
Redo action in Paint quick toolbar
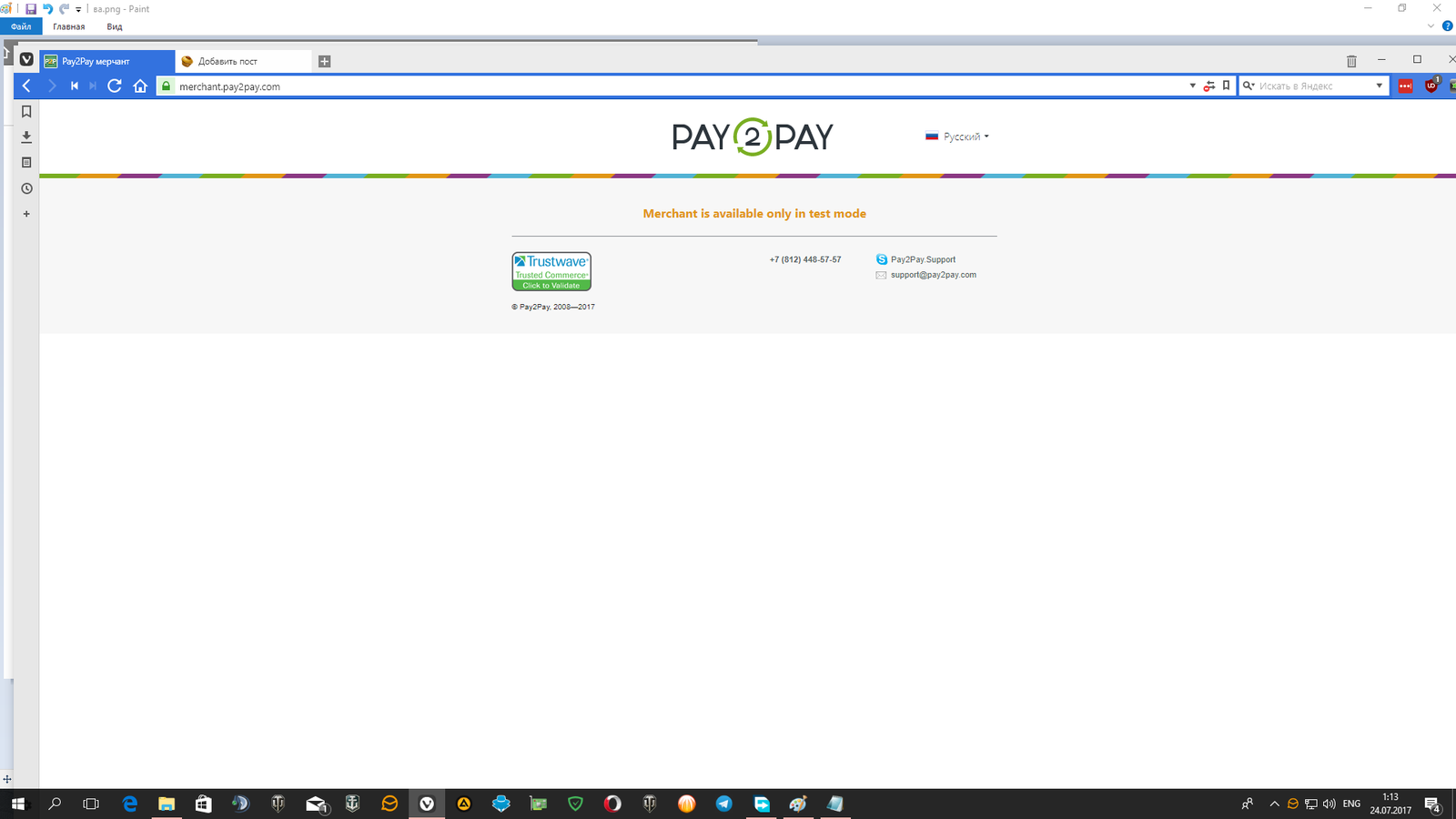point(64,8)
